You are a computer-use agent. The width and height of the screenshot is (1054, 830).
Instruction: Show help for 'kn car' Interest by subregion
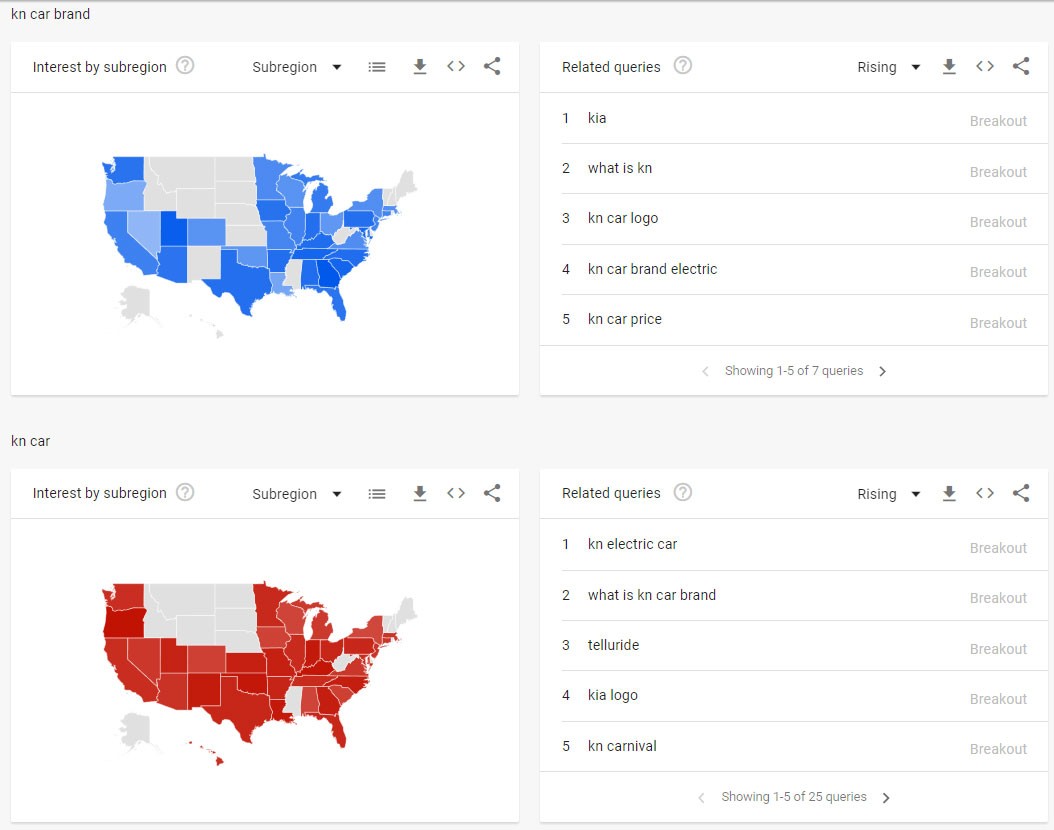pos(185,492)
